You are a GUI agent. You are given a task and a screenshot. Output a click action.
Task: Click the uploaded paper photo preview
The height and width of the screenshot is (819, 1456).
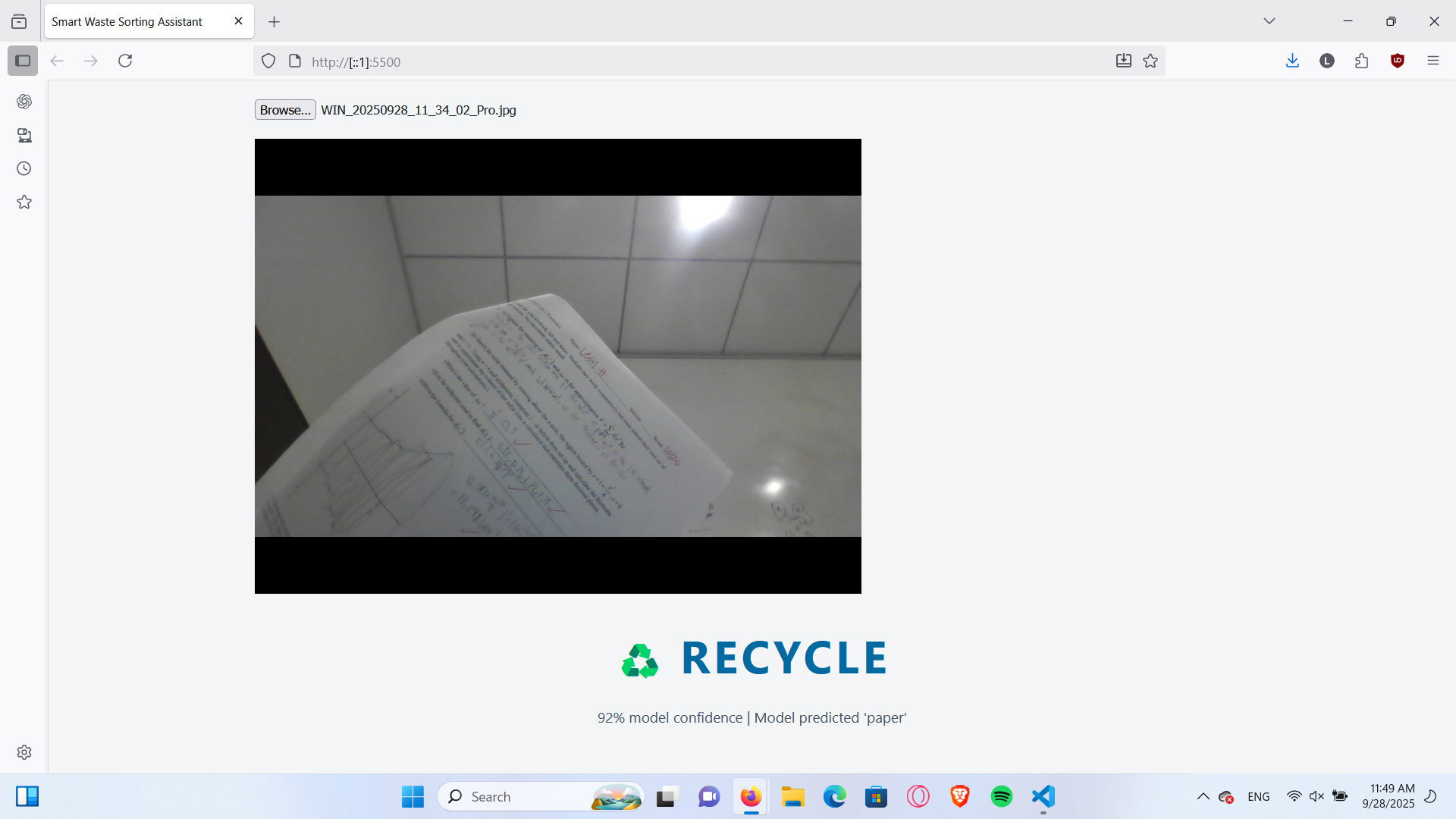pos(557,366)
